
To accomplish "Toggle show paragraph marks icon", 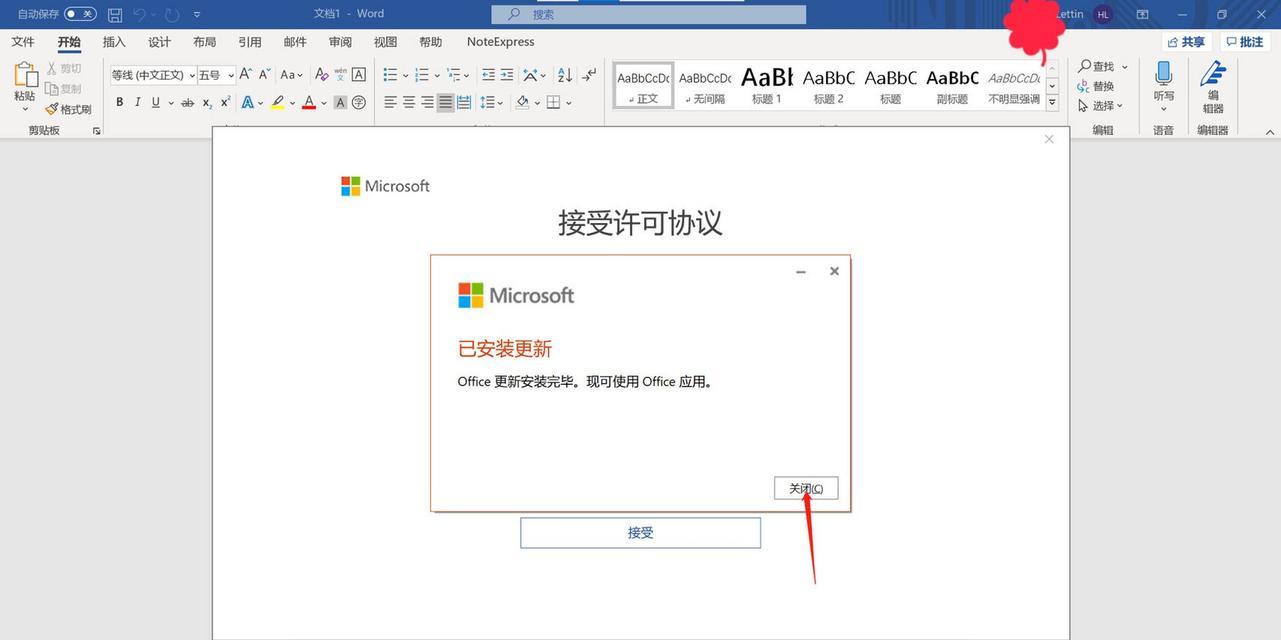I will tap(589, 75).
